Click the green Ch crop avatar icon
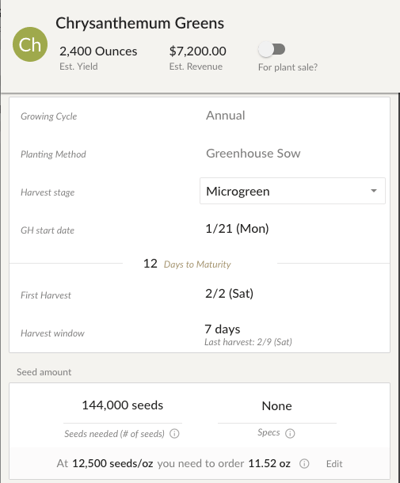This screenshot has width=400, height=483. 30,44
